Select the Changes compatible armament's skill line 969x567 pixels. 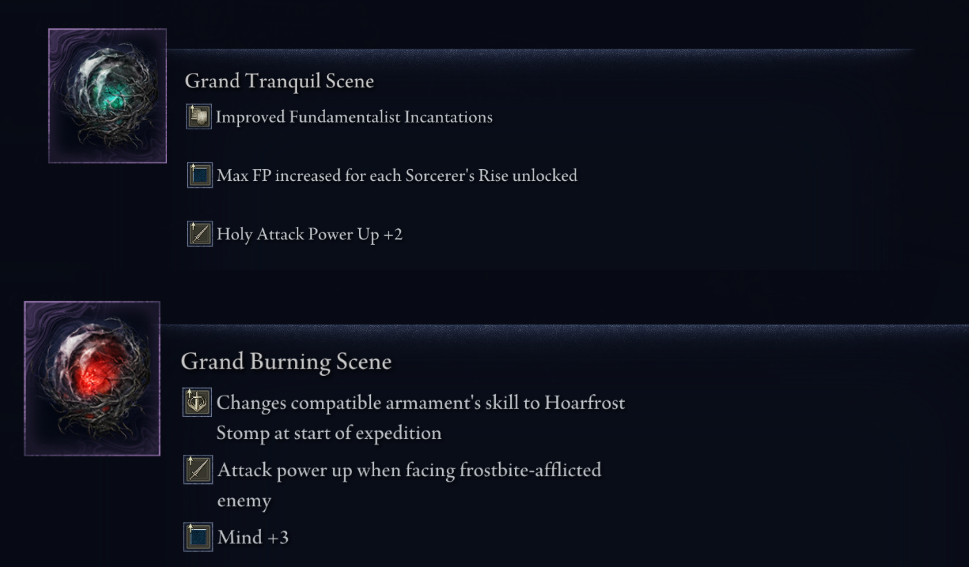tap(421, 403)
